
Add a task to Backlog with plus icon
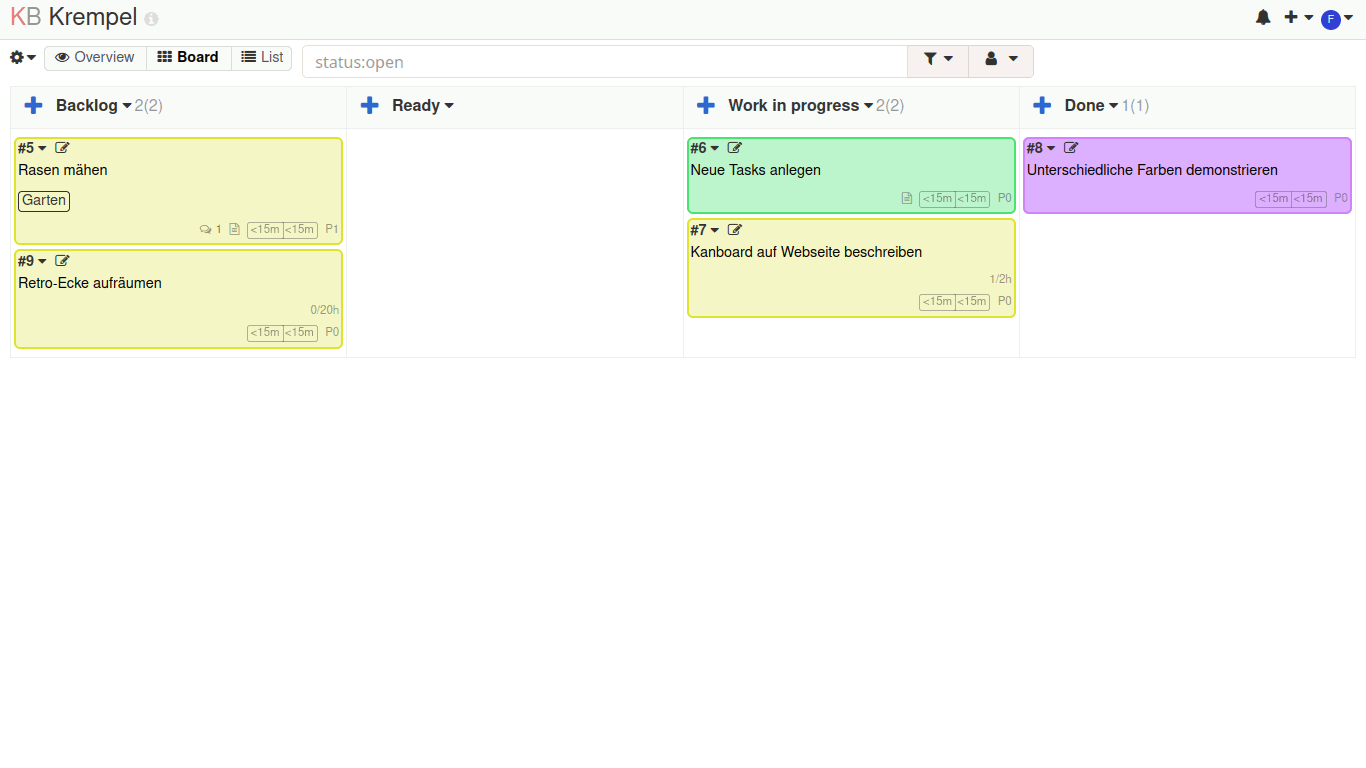(x=34, y=106)
